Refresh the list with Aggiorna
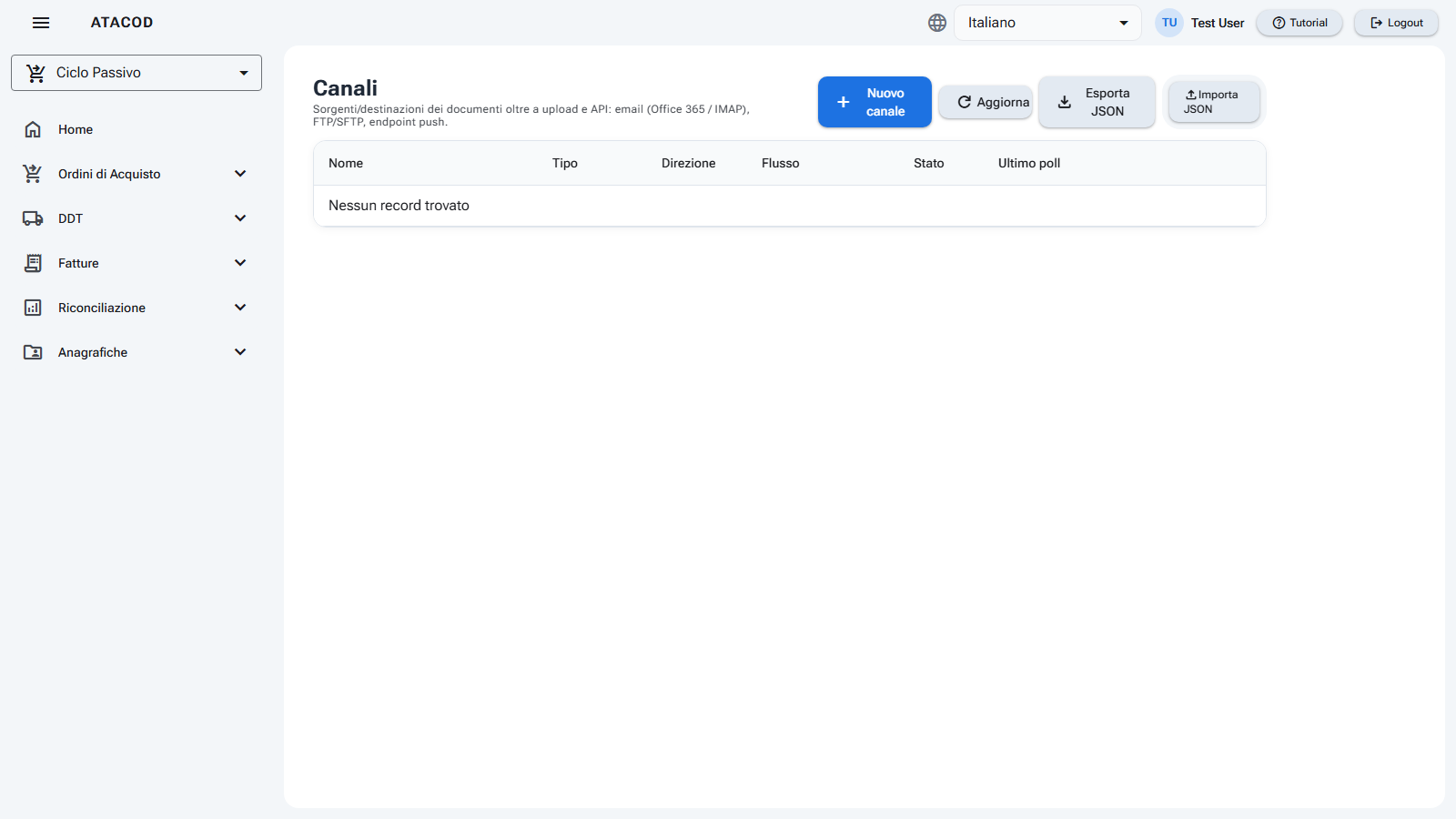1456x819 pixels. (x=986, y=102)
